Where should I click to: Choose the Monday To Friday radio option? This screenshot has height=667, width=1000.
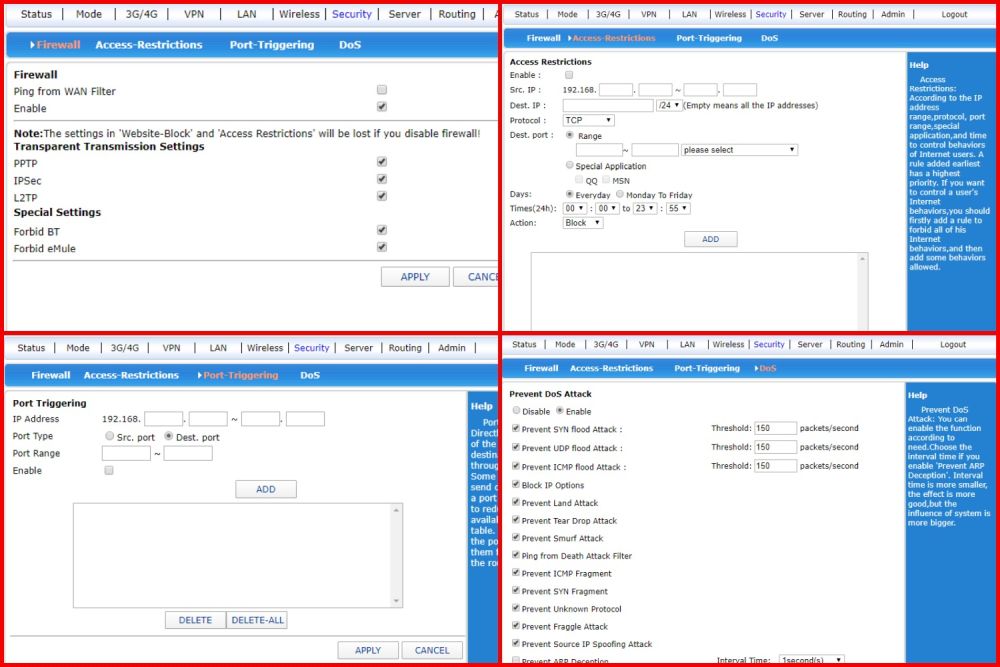620,194
